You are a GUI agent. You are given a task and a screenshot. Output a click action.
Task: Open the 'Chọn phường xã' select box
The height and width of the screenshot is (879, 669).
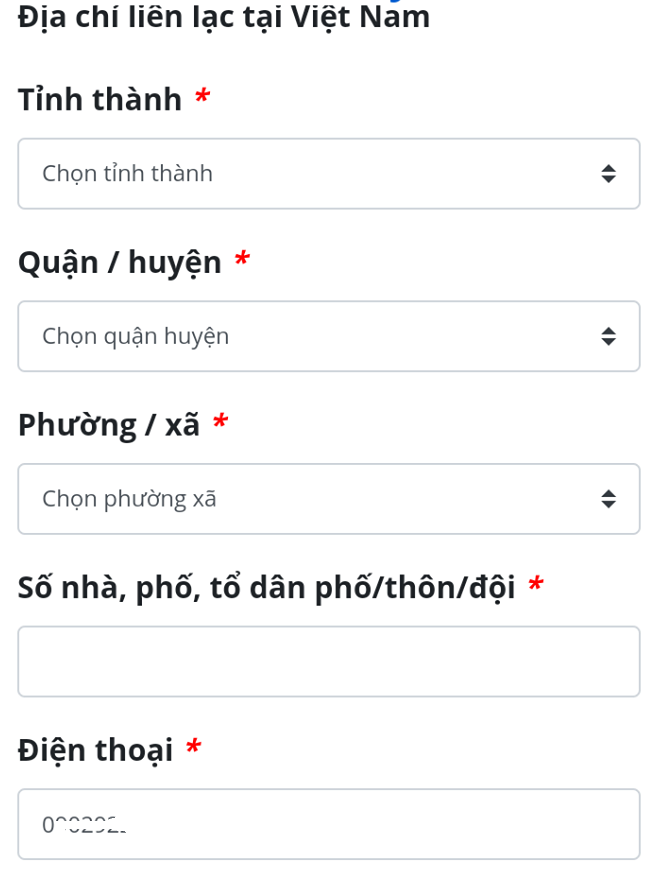(x=329, y=499)
